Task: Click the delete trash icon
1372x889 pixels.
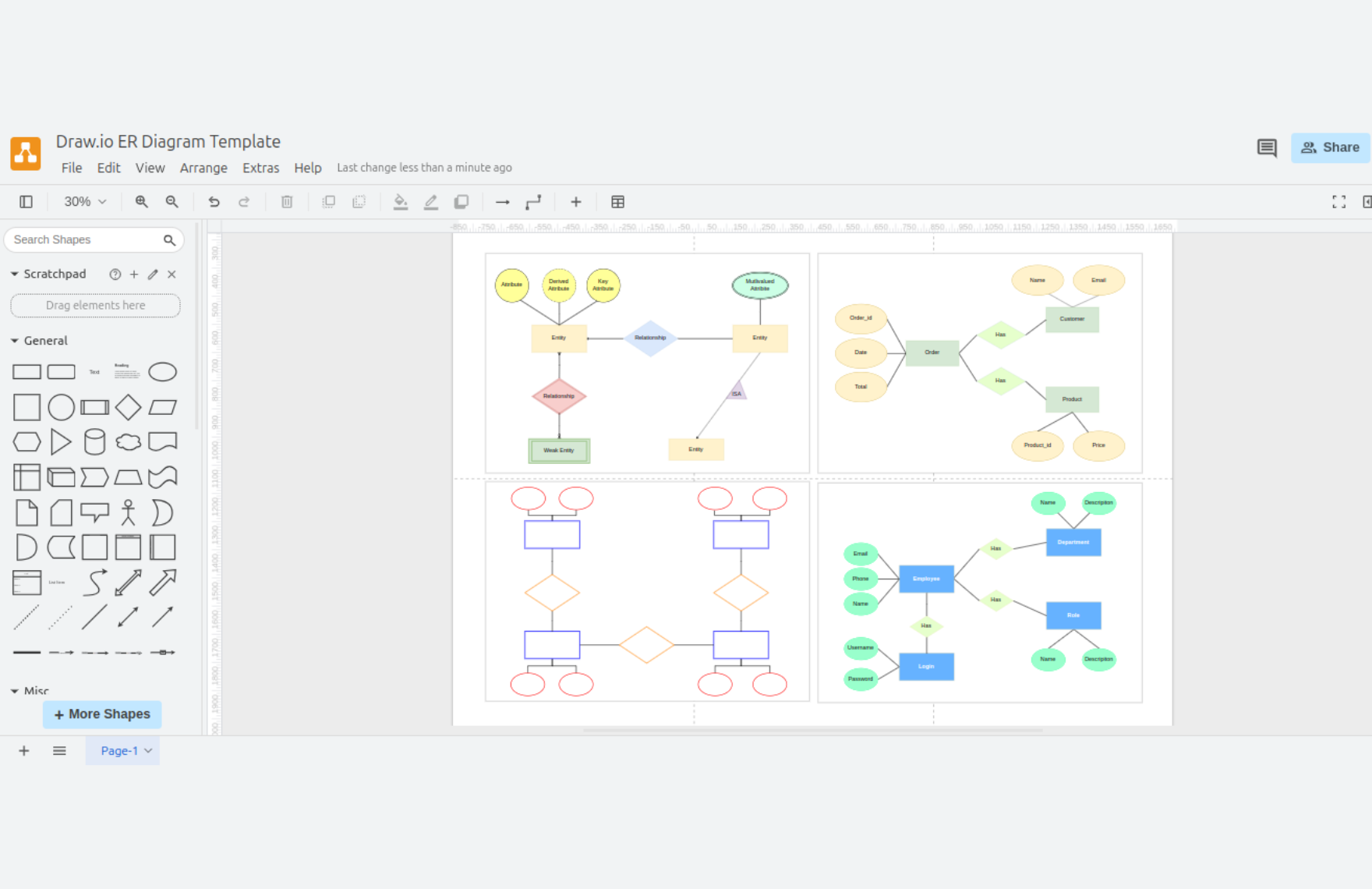Action: pos(287,202)
